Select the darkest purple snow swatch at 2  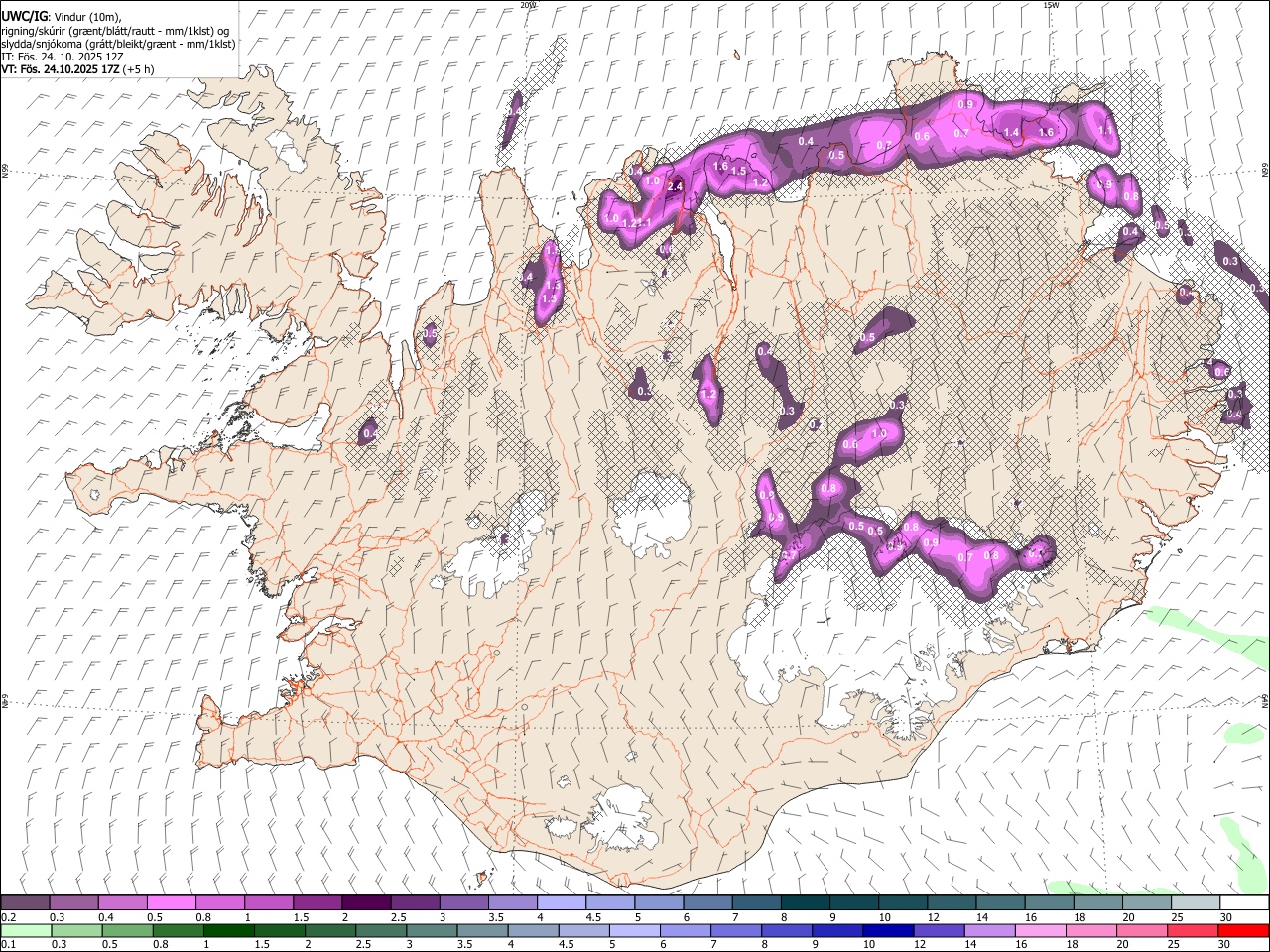pos(365,903)
